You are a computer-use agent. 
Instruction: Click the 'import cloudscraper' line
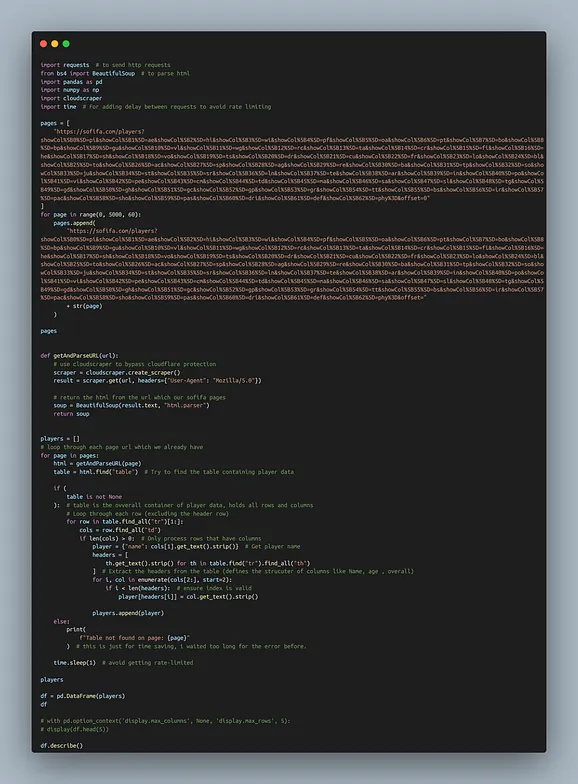72,98
